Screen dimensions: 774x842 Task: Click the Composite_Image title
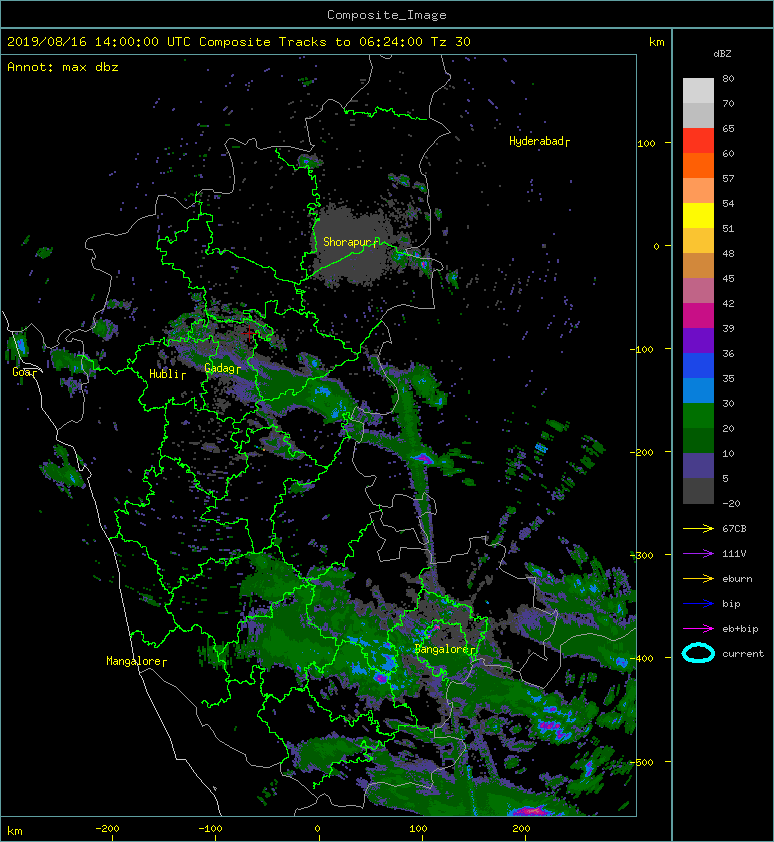387,15
